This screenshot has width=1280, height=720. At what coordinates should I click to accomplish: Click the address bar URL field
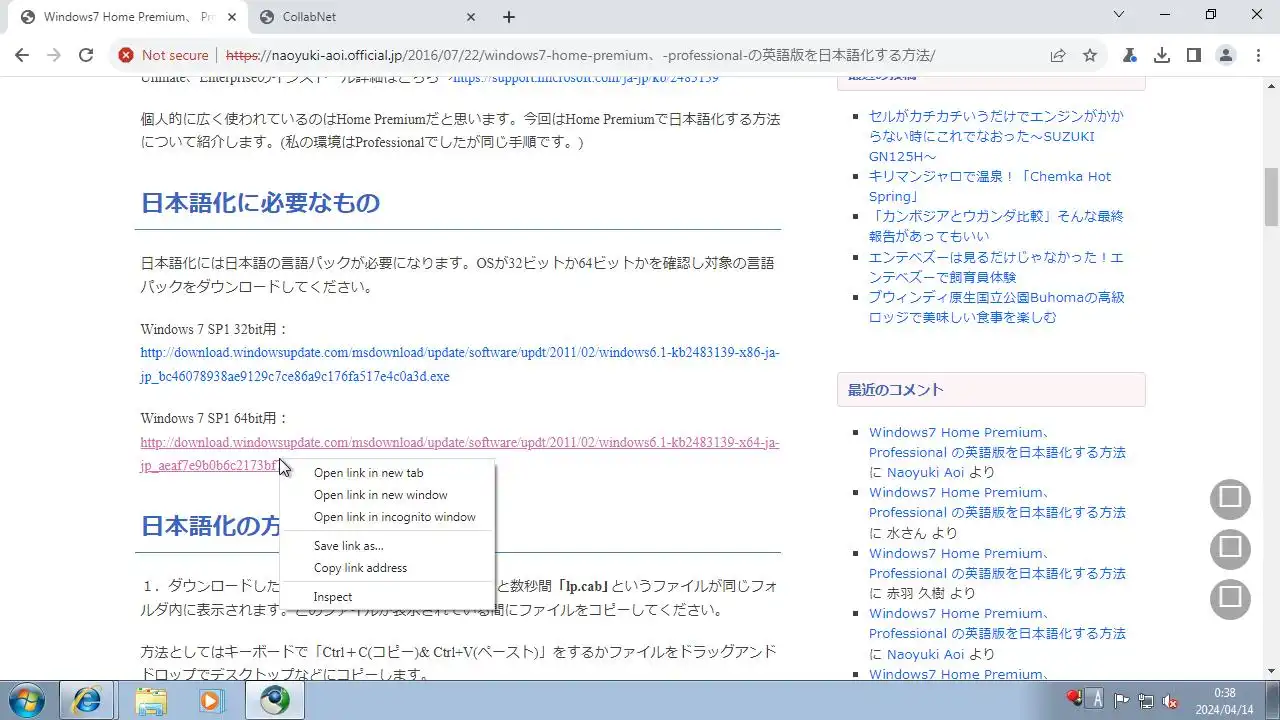pyautogui.click(x=580, y=56)
